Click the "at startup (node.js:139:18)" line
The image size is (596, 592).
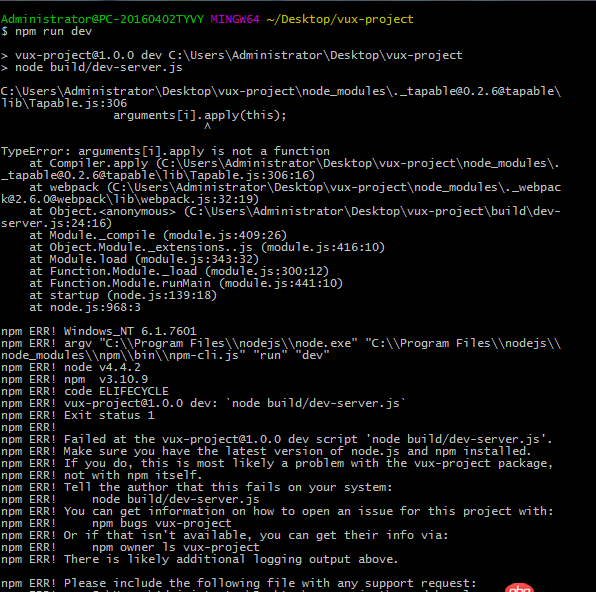point(123,295)
